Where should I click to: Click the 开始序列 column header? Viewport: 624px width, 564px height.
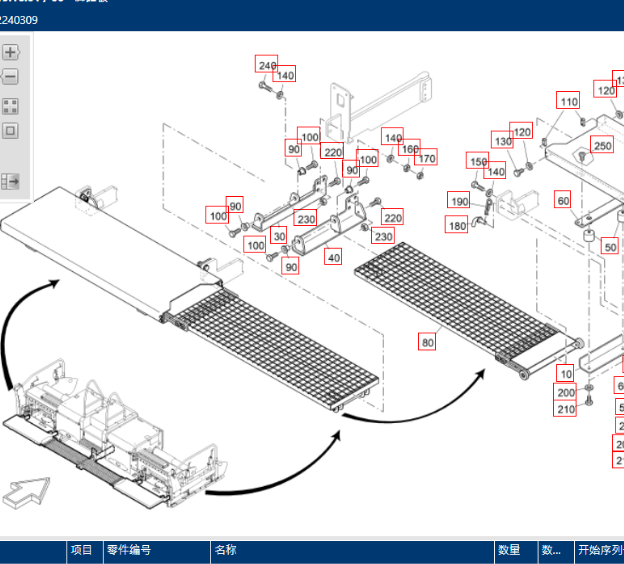click(x=598, y=550)
